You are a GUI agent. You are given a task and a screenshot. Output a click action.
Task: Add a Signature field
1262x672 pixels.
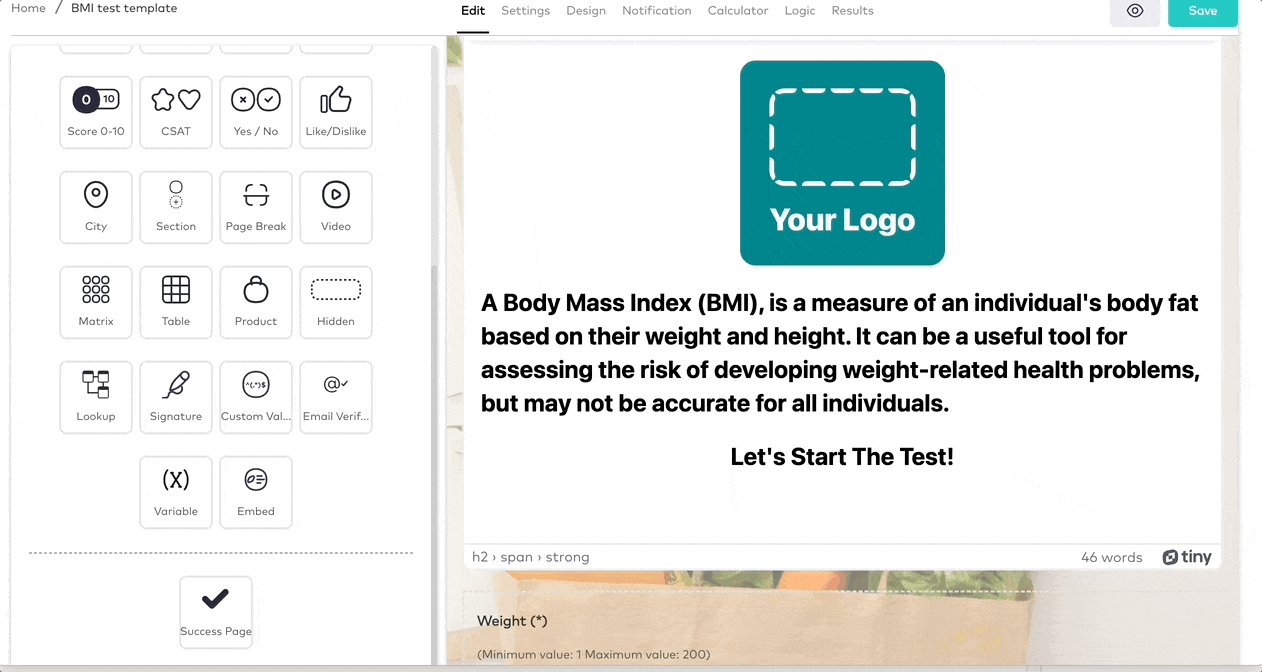176,397
